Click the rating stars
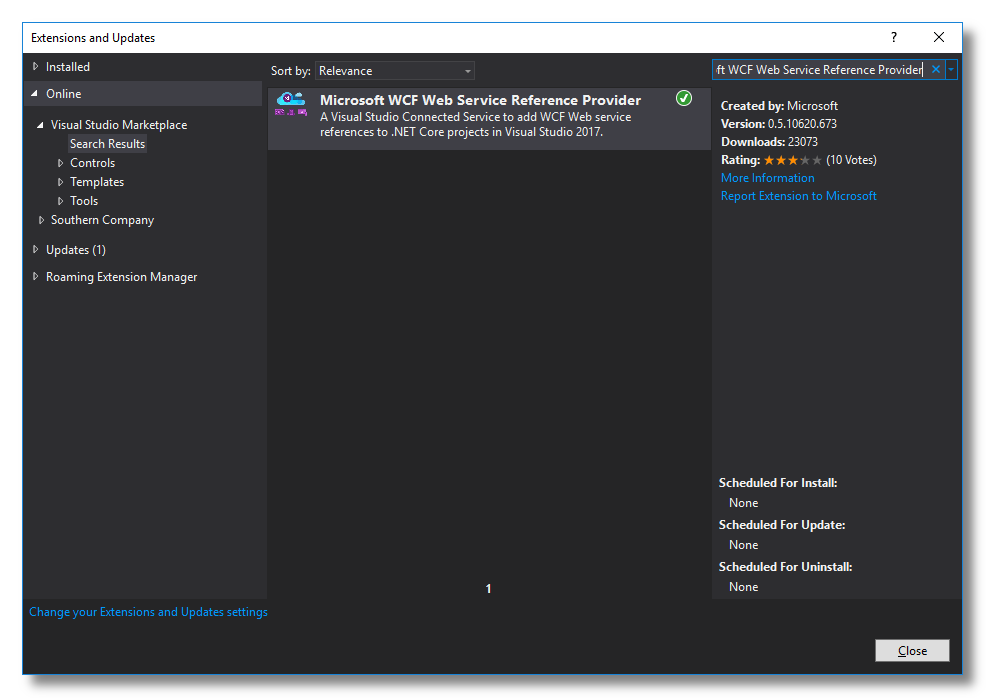 tap(792, 160)
